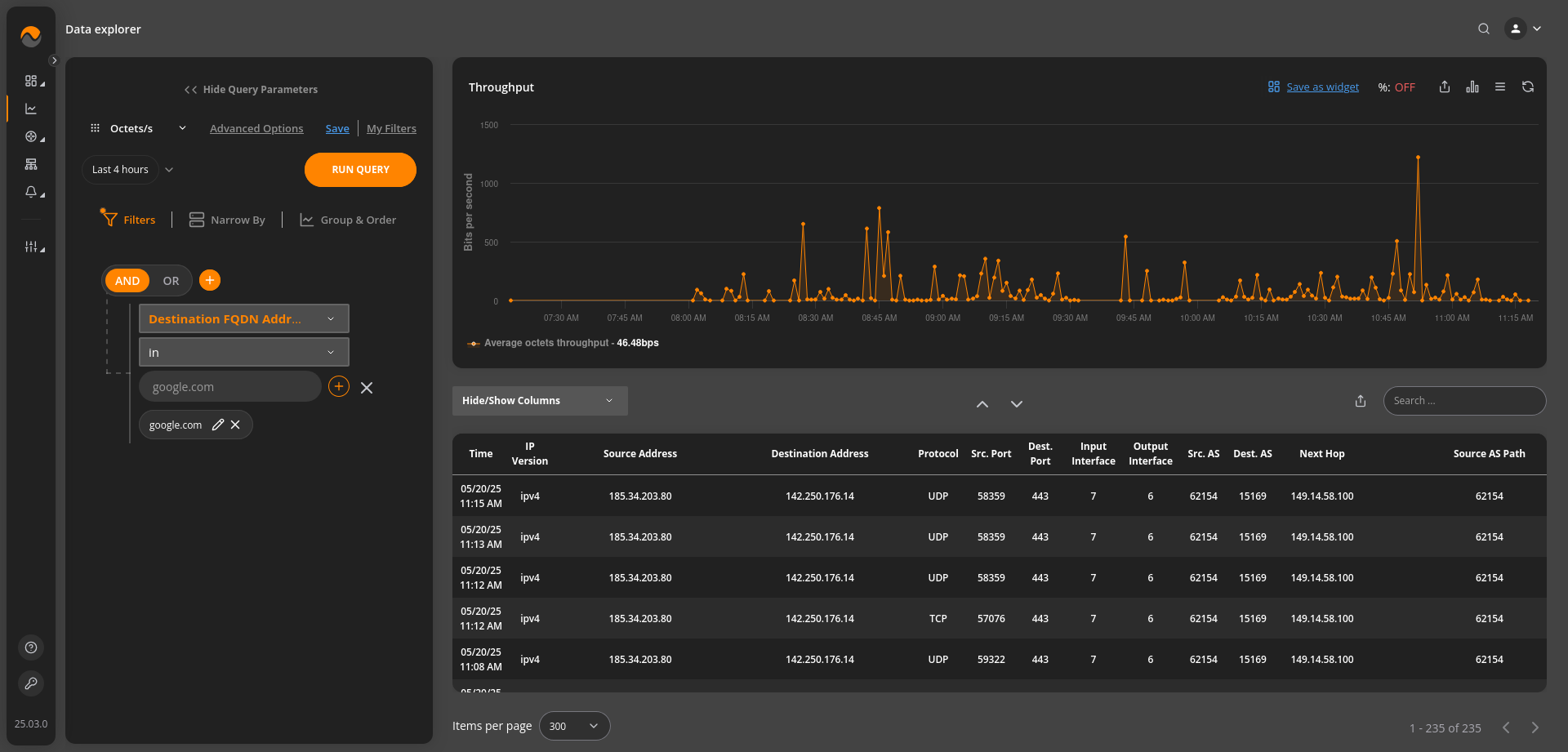
Task: Click the table Search input field
Action: (1463, 401)
